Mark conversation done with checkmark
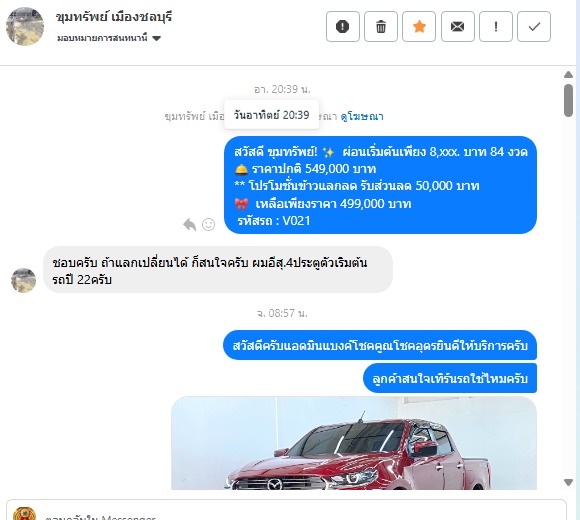 click(x=534, y=27)
